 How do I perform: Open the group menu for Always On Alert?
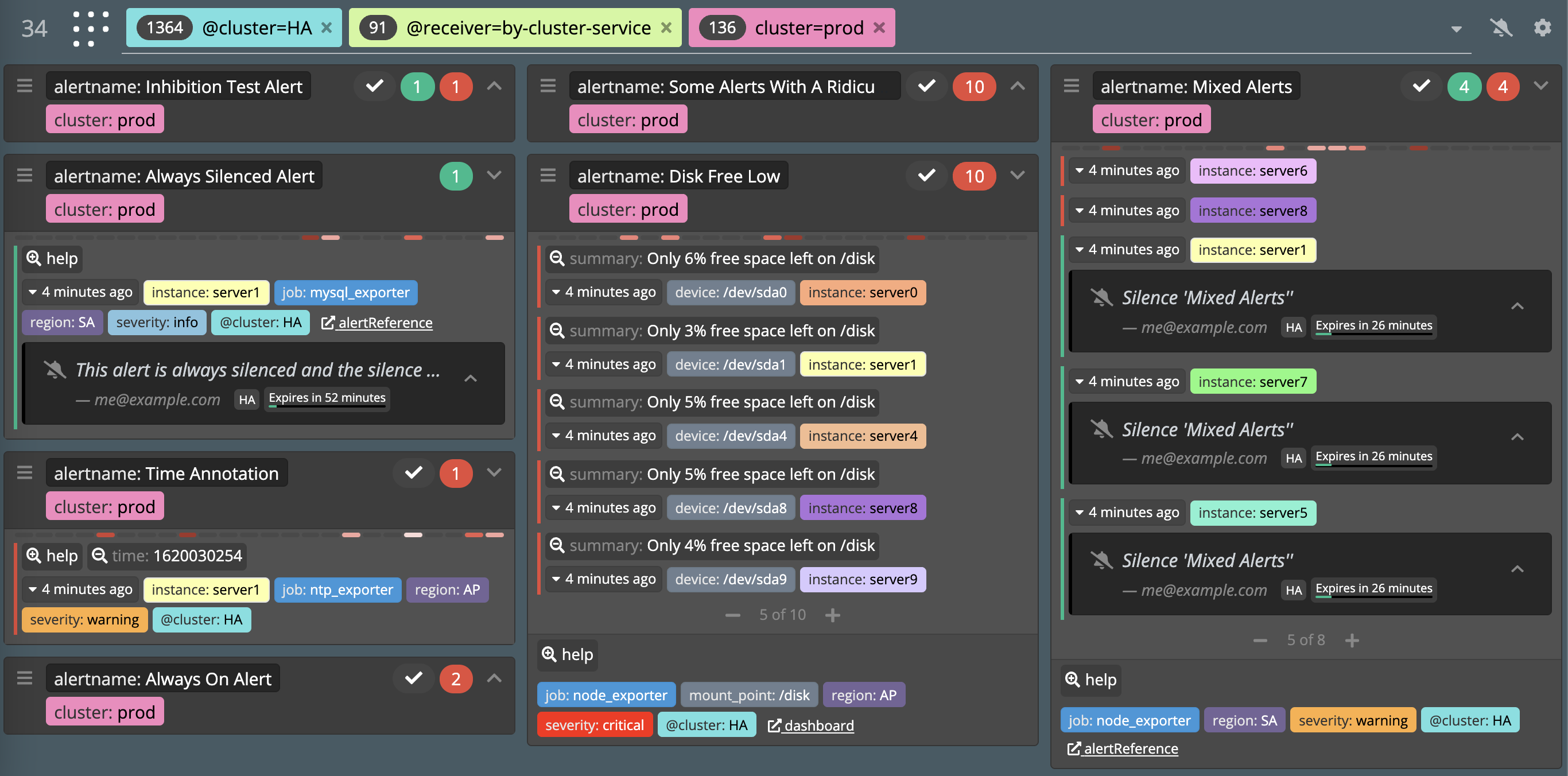[24, 678]
